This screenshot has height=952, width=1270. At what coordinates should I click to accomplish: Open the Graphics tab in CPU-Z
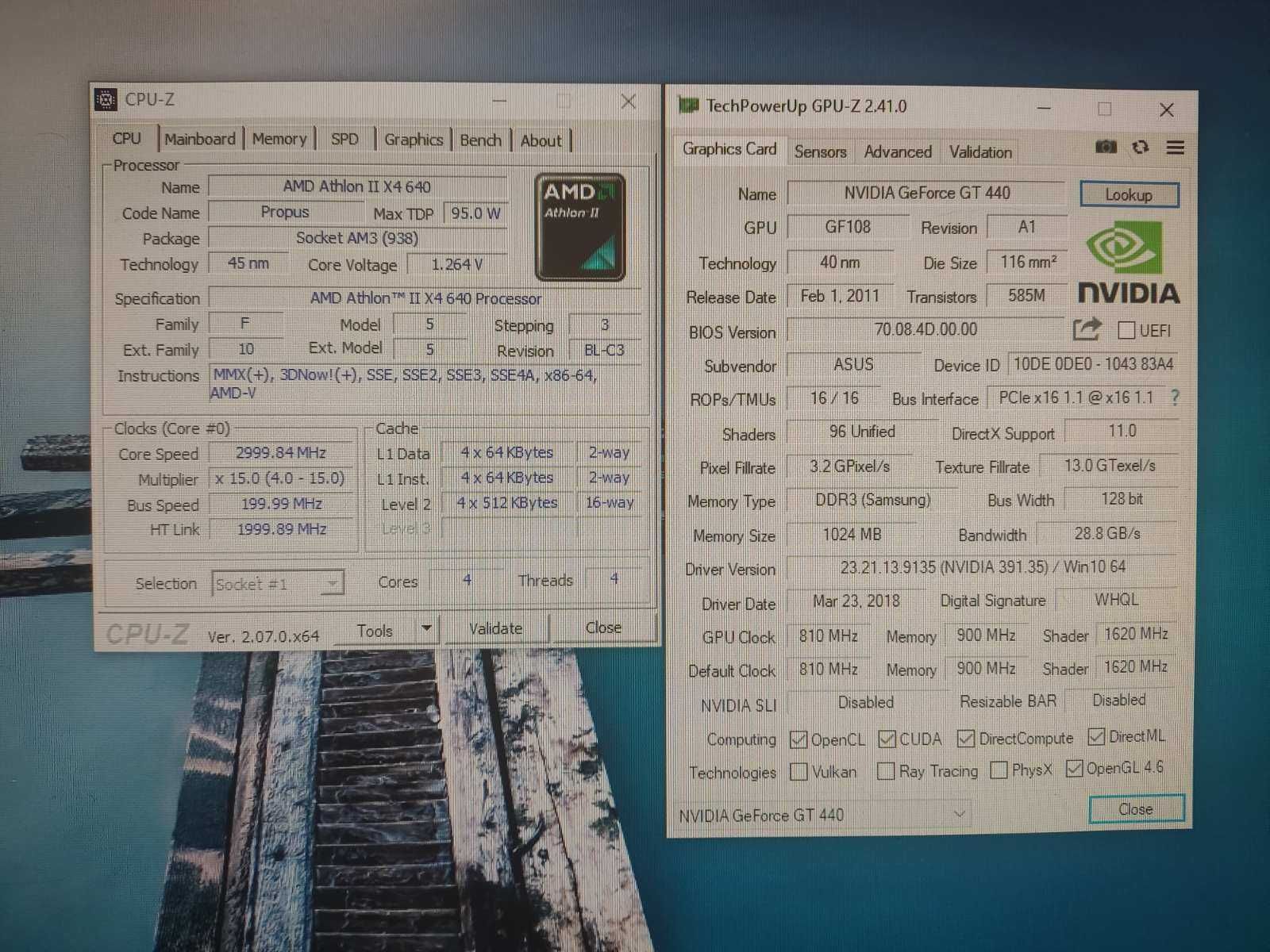[x=414, y=140]
